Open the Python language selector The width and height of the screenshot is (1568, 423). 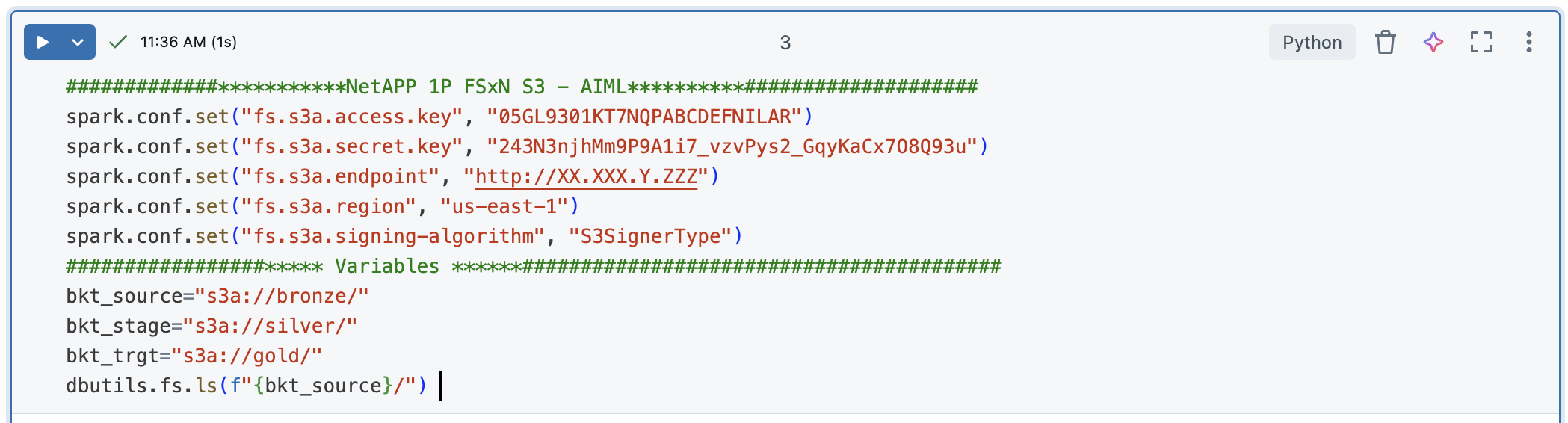1312,43
